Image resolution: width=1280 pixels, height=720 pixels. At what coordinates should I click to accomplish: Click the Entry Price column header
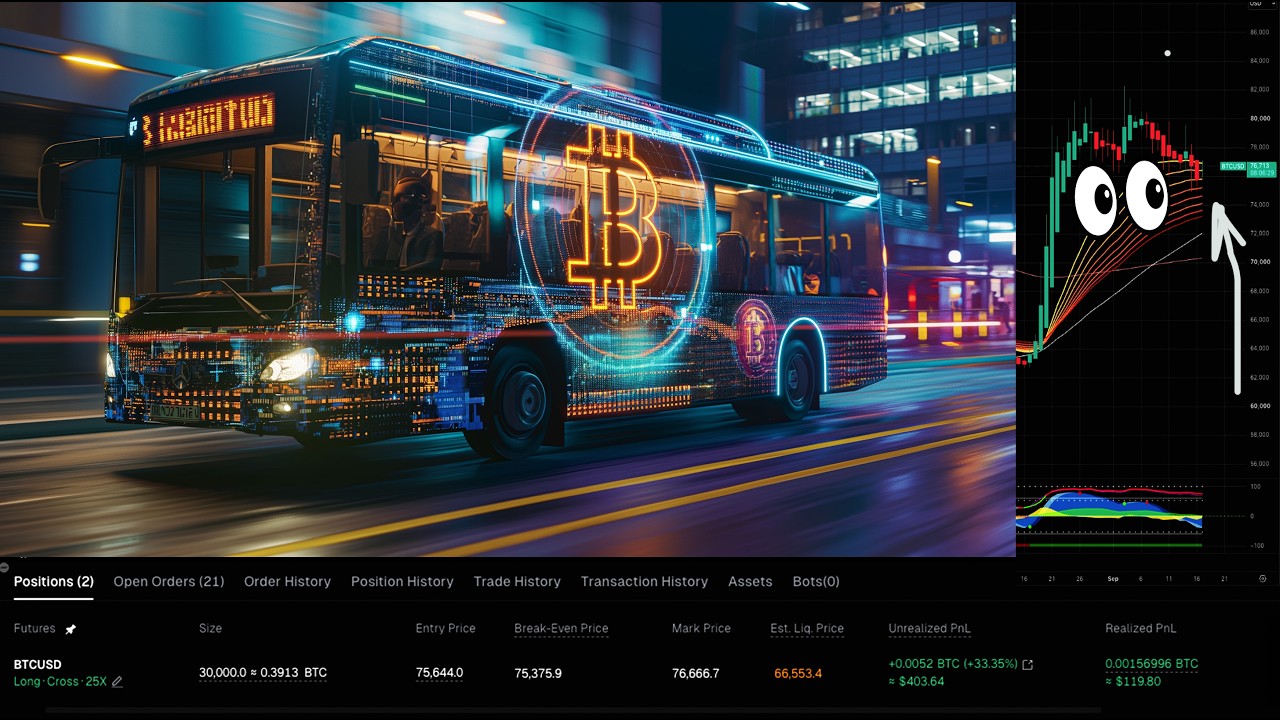(x=445, y=628)
